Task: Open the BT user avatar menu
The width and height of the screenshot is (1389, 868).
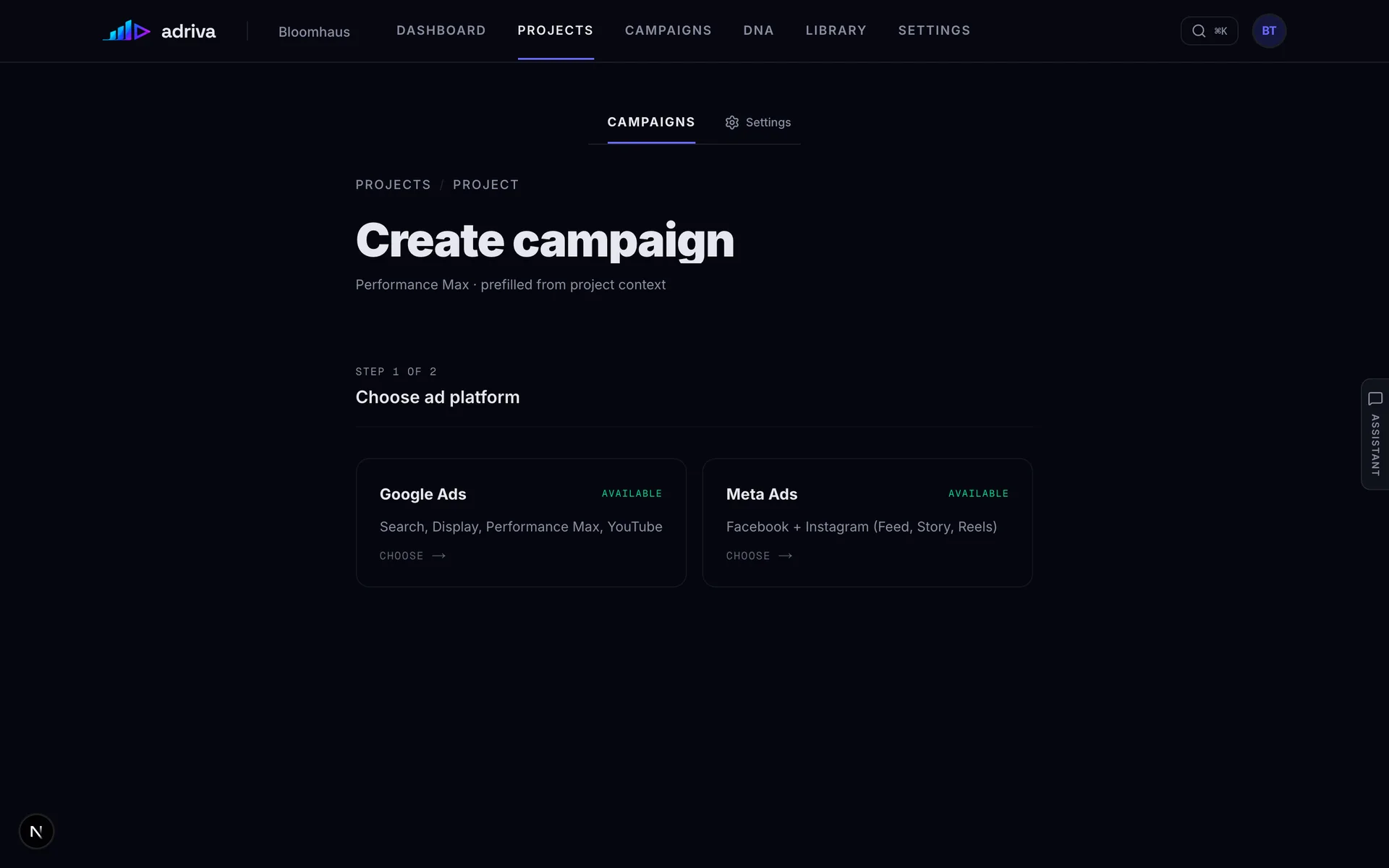Action: pos(1269,31)
